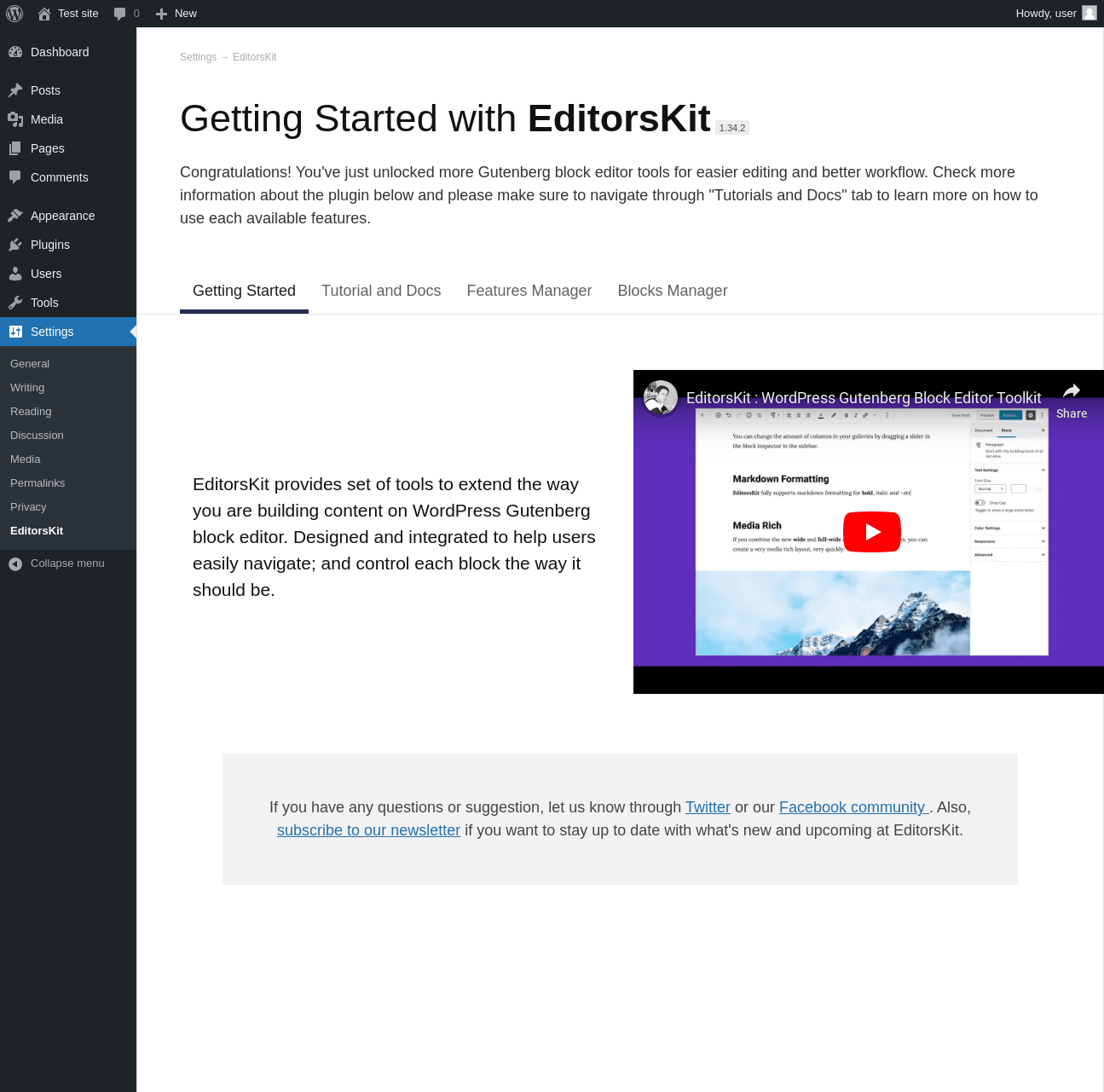The height and width of the screenshot is (1092, 1104).
Task: Click the YouTube channel avatar on video
Action: (x=661, y=397)
